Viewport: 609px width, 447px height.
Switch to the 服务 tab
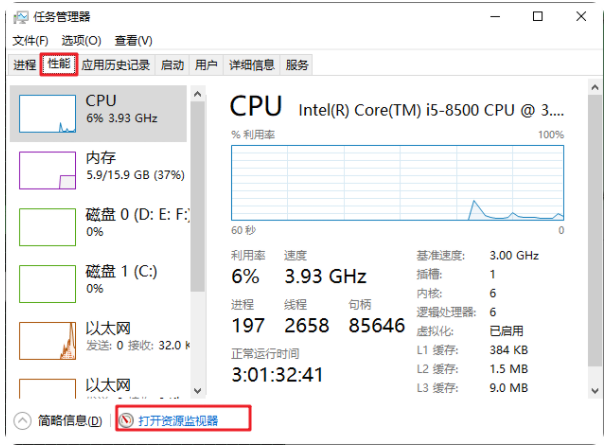(297, 65)
